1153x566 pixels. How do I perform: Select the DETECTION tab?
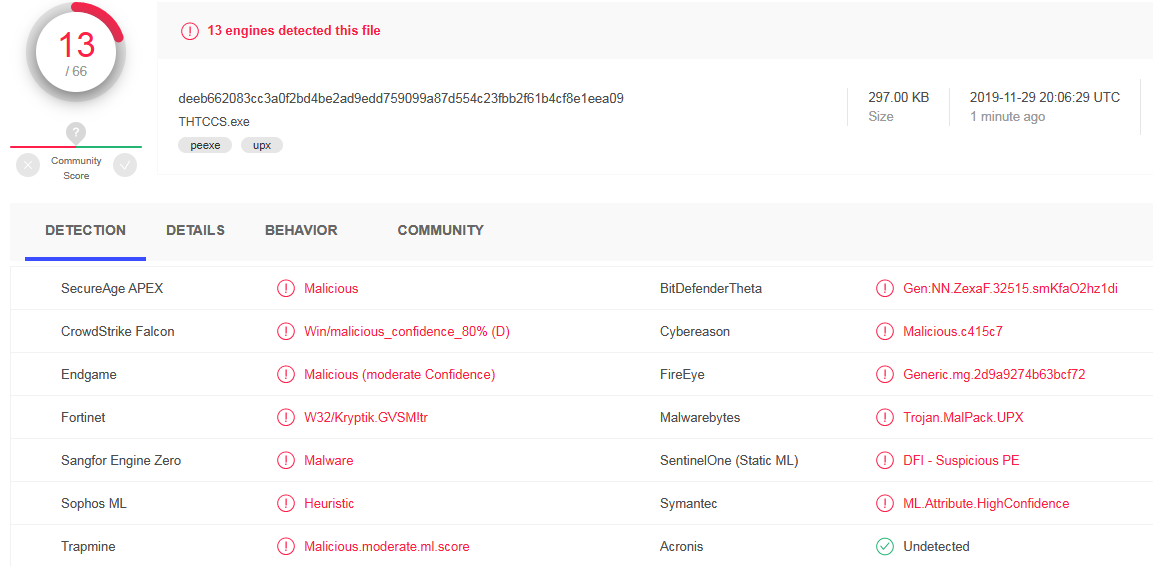point(85,230)
